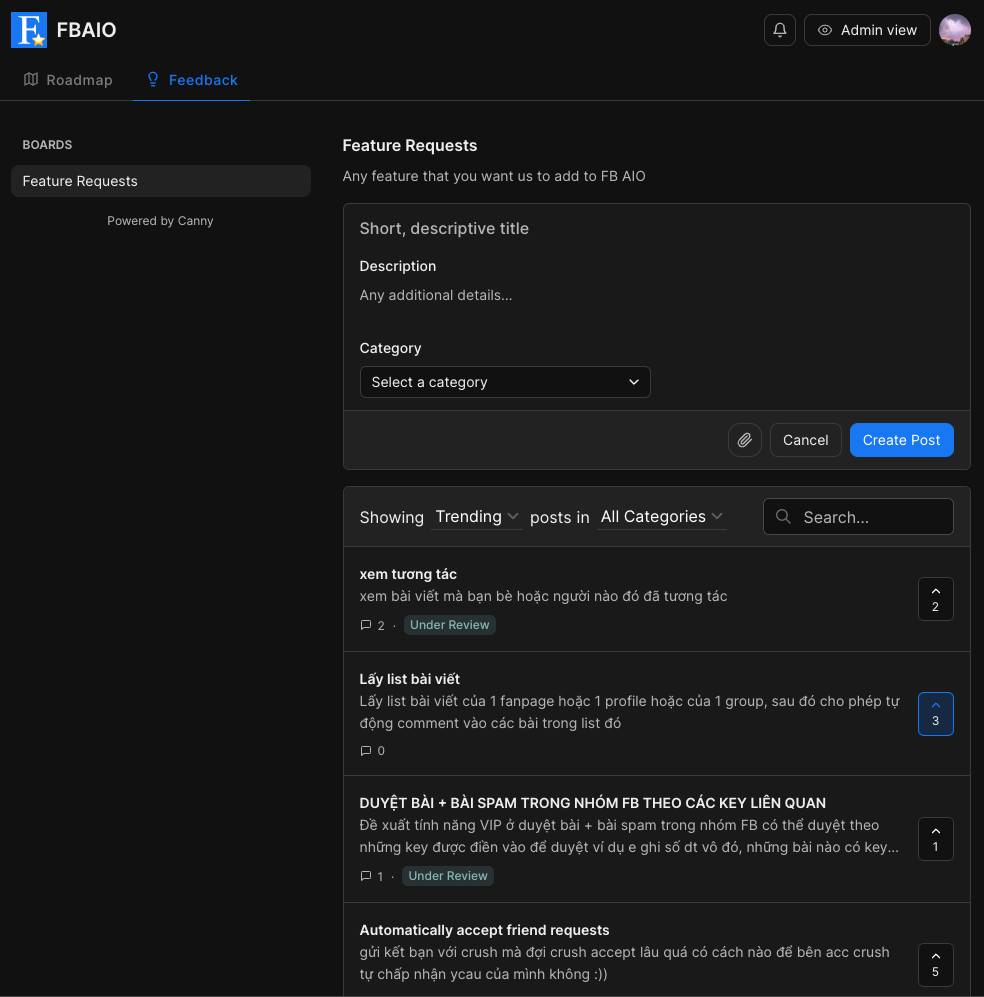The image size is (984, 997).
Task: Upvote "Automatically accept friend requests" post
Action: (x=935, y=965)
